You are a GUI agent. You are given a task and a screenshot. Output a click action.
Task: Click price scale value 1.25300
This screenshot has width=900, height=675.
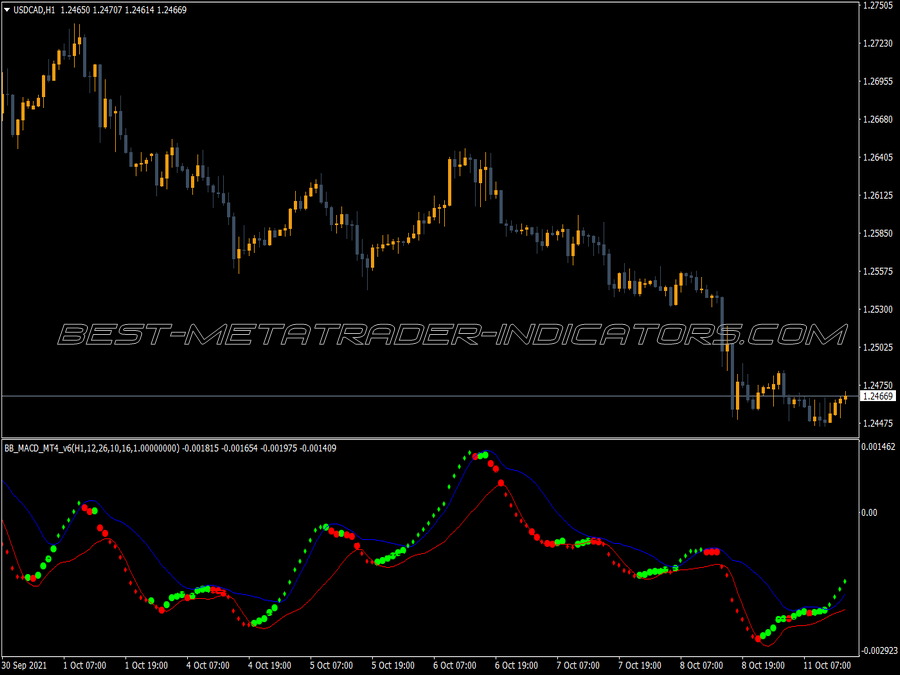(878, 309)
